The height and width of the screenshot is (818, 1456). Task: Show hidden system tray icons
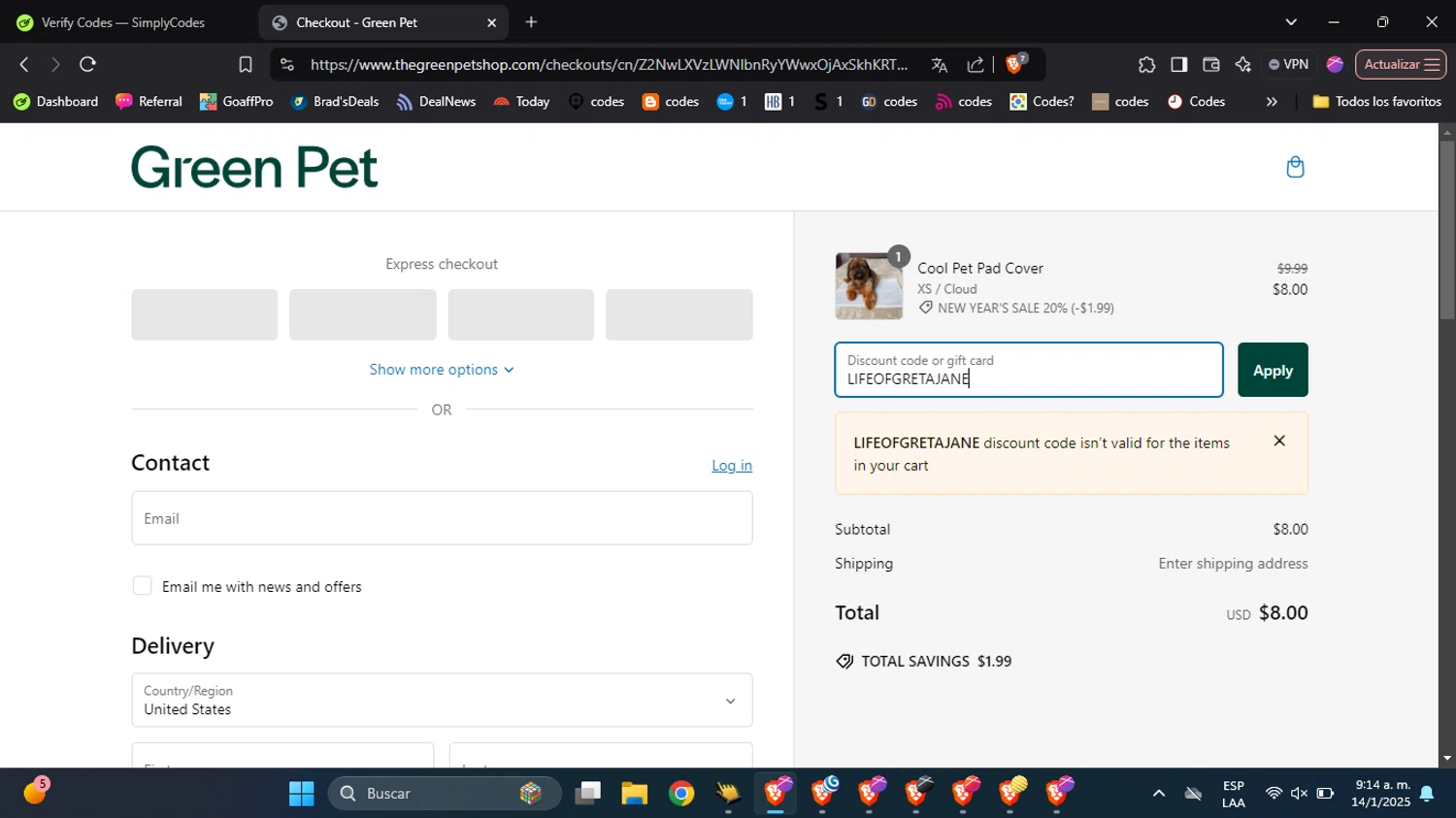tap(1158, 794)
